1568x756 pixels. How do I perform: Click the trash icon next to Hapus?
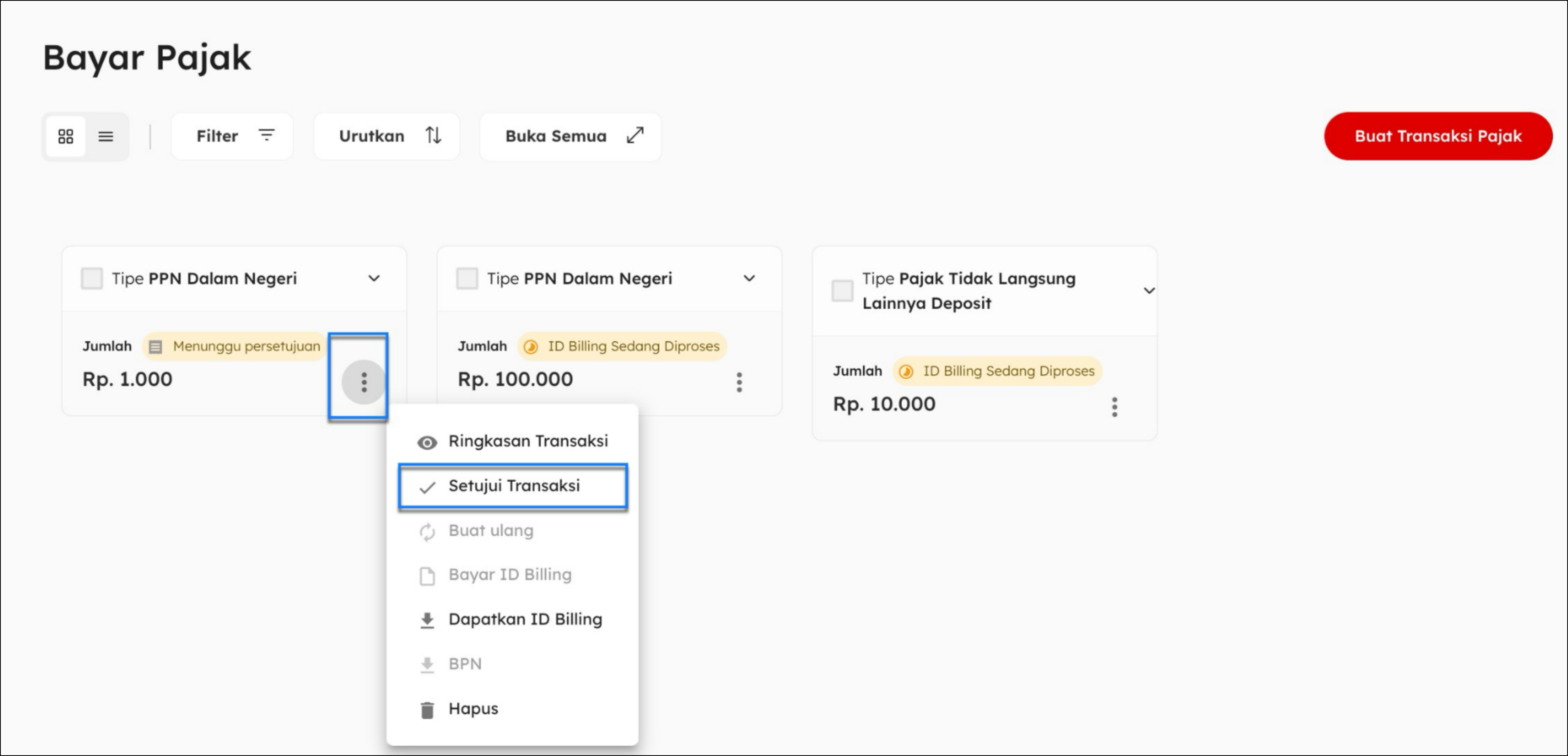427,710
